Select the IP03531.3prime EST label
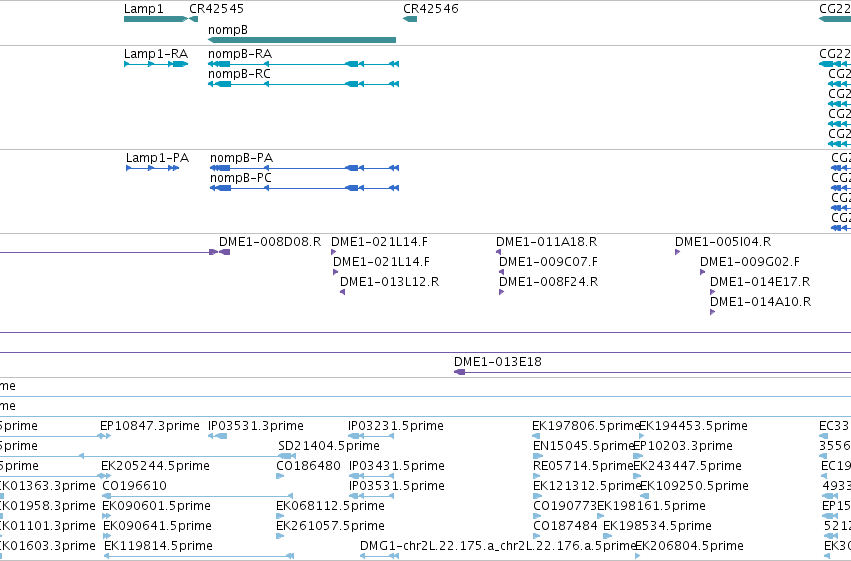The image size is (851, 561). point(256,426)
